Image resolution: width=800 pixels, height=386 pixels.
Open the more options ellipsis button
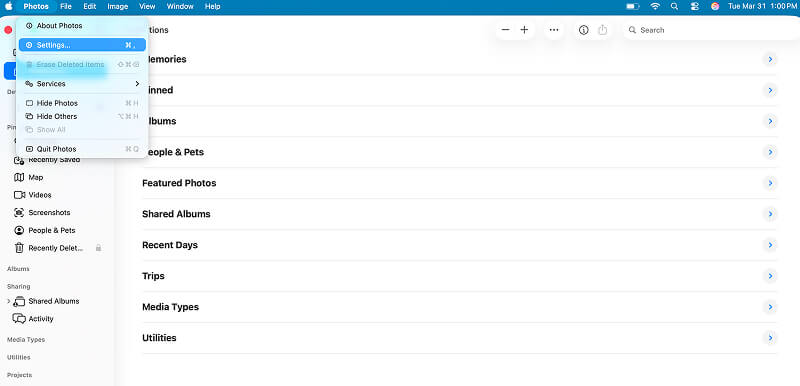click(554, 30)
